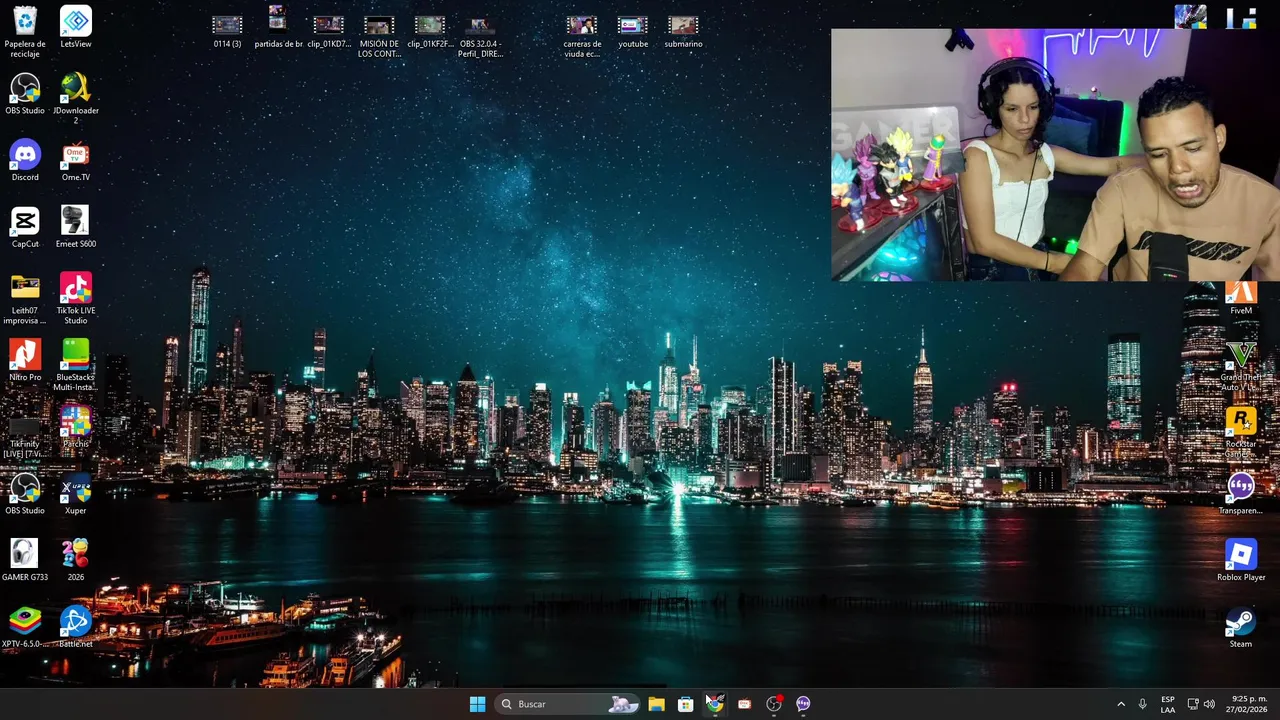Select the Ome.TV desktop icon
Image resolution: width=1280 pixels, height=720 pixels.
(x=76, y=160)
